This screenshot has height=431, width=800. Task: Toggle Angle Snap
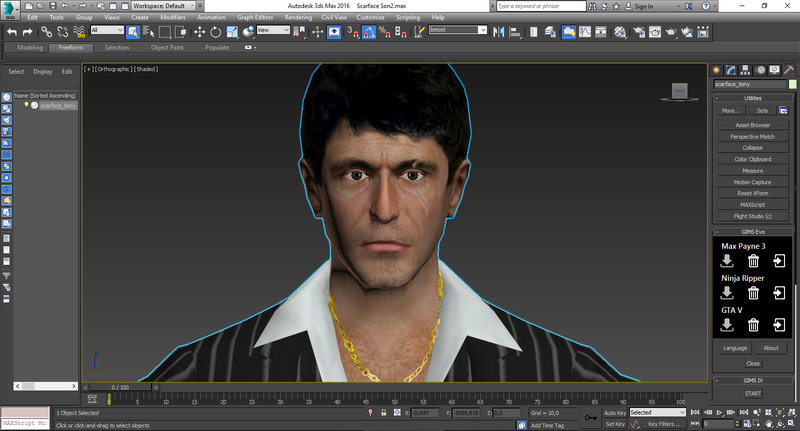[x=369, y=32]
